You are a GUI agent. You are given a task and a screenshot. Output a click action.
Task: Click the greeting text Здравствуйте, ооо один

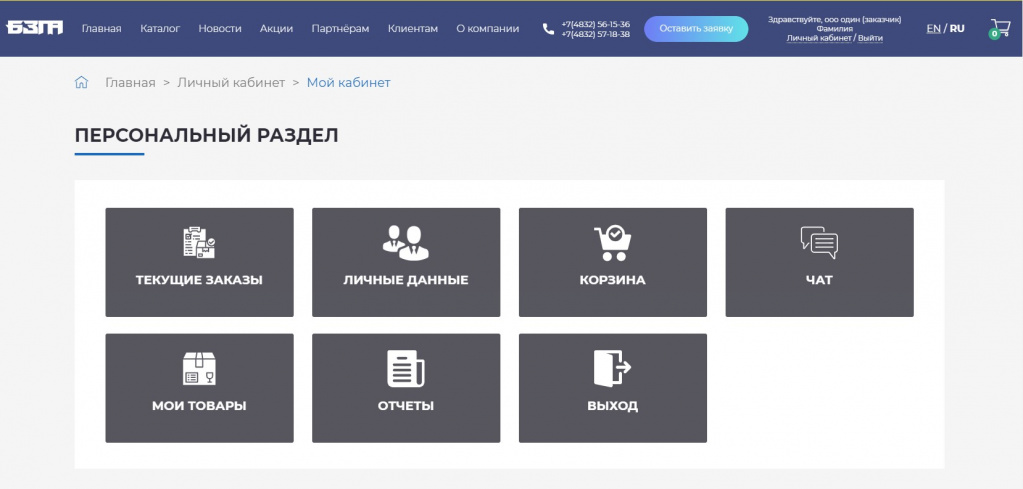point(834,20)
